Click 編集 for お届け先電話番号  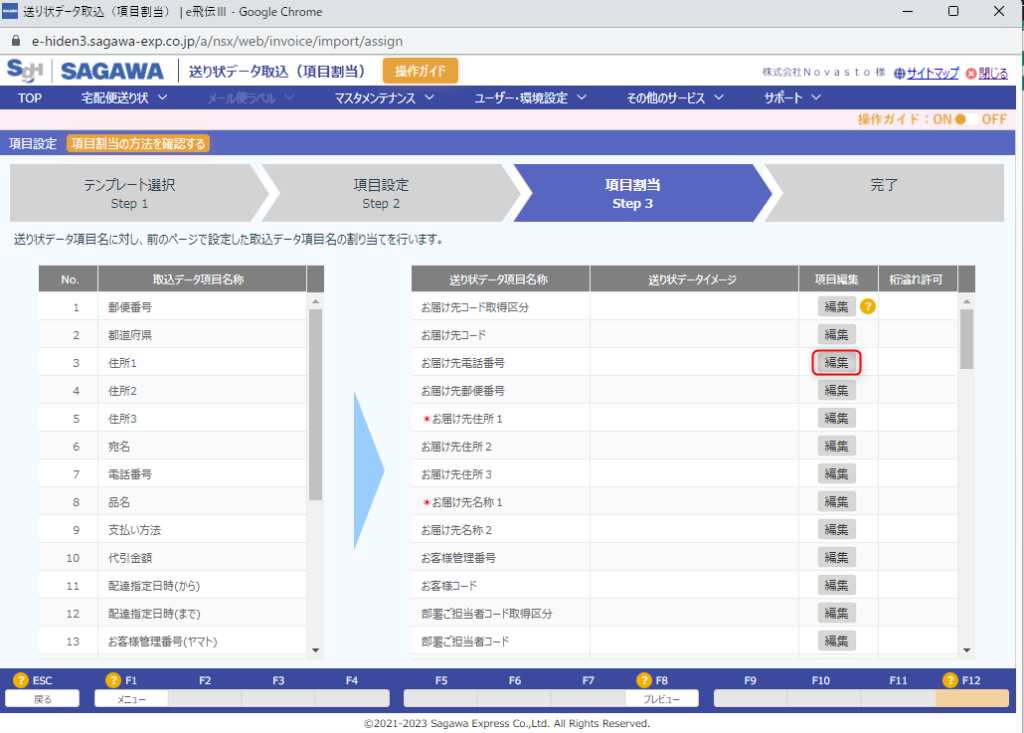coord(837,362)
